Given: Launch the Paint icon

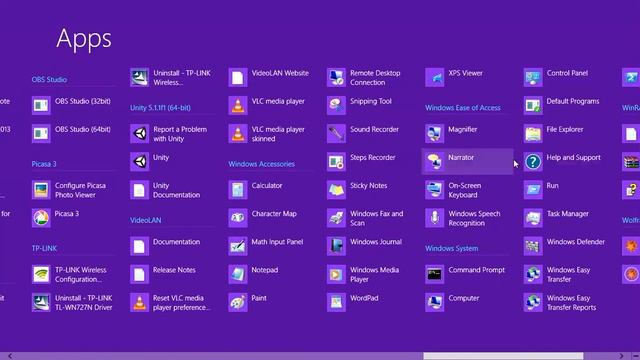Looking at the screenshot, I should [x=238, y=302].
